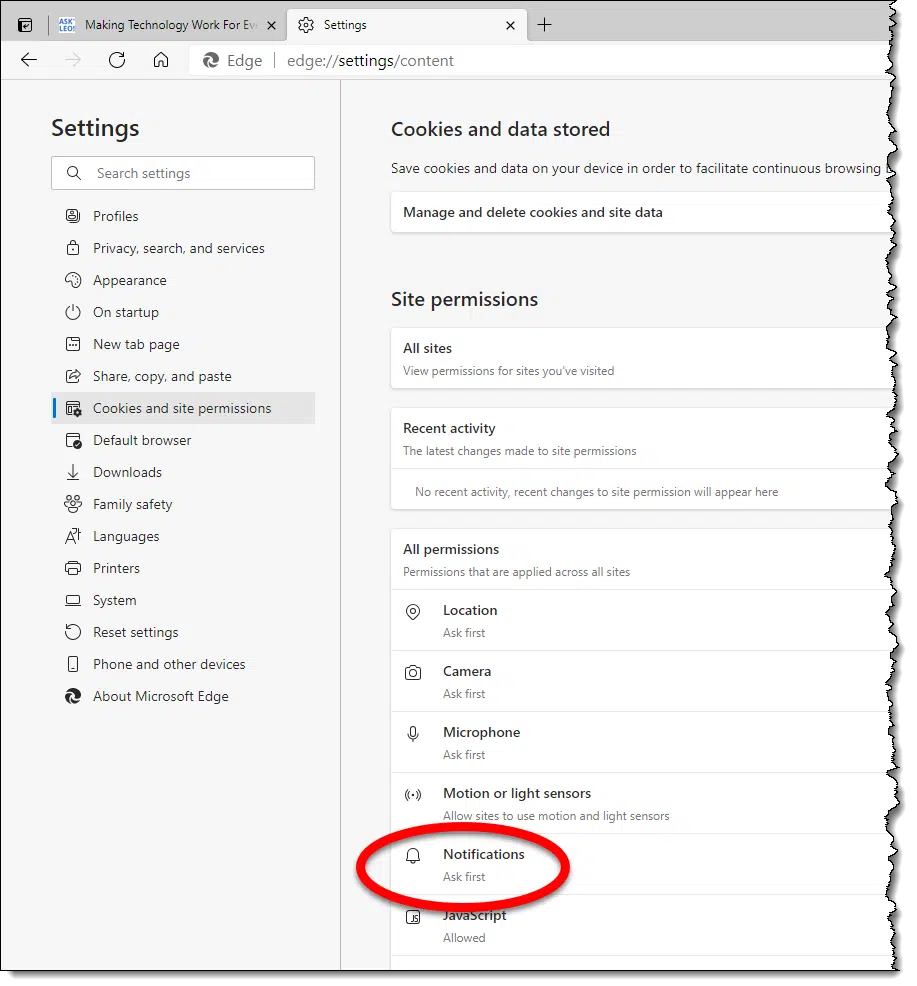Click the On startup power icon

click(x=73, y=312)
